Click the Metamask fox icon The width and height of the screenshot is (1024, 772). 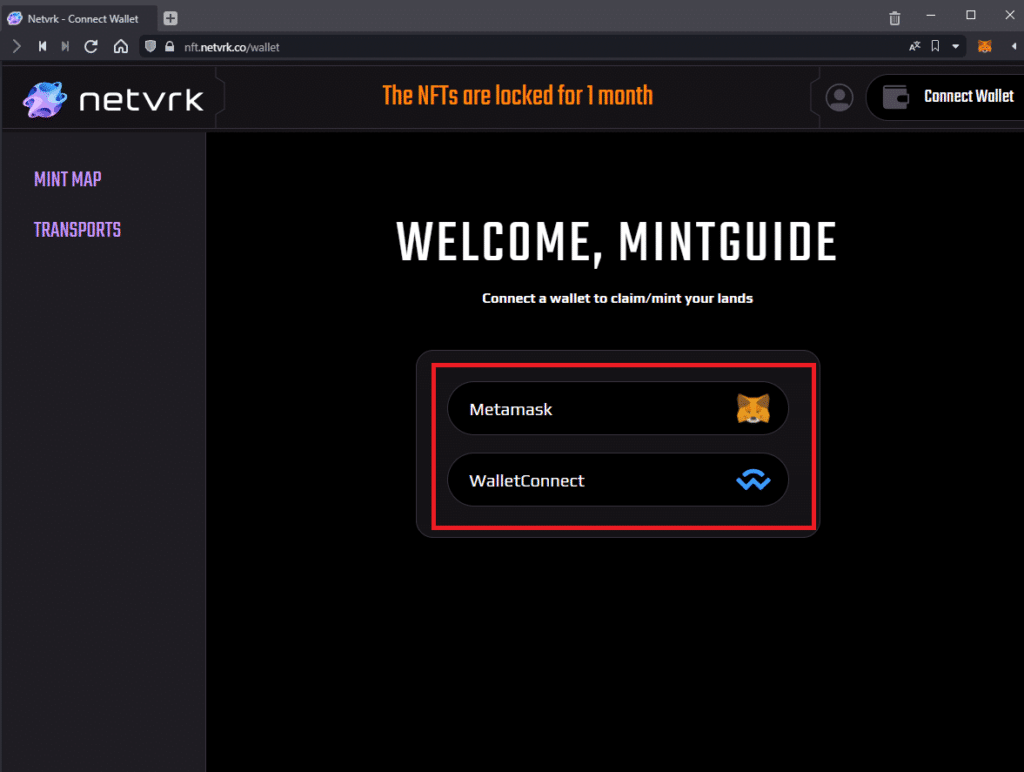pos(753,408)
